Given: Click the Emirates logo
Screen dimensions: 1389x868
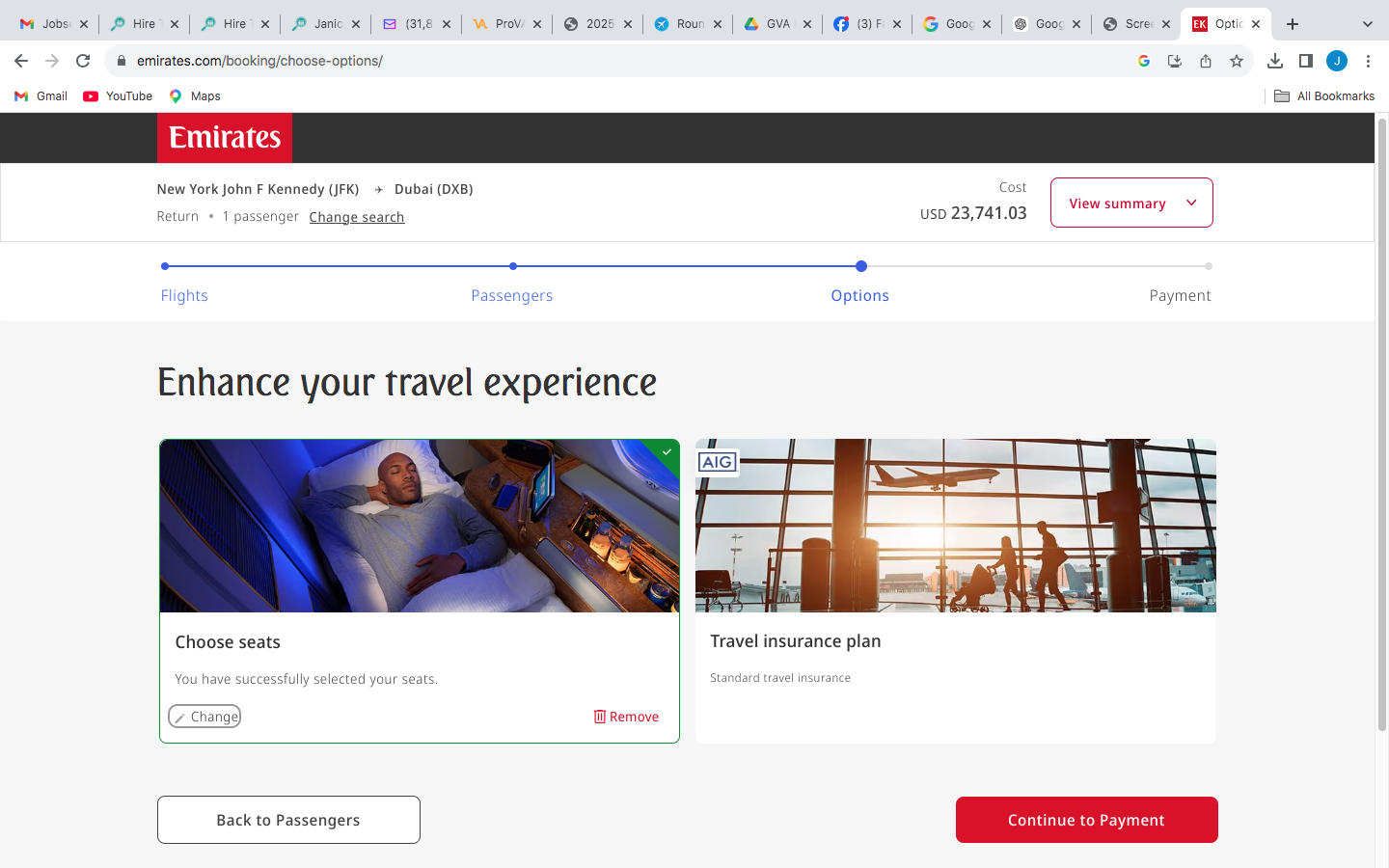Looking at the screenshot, I should click(x=225, y=138).
